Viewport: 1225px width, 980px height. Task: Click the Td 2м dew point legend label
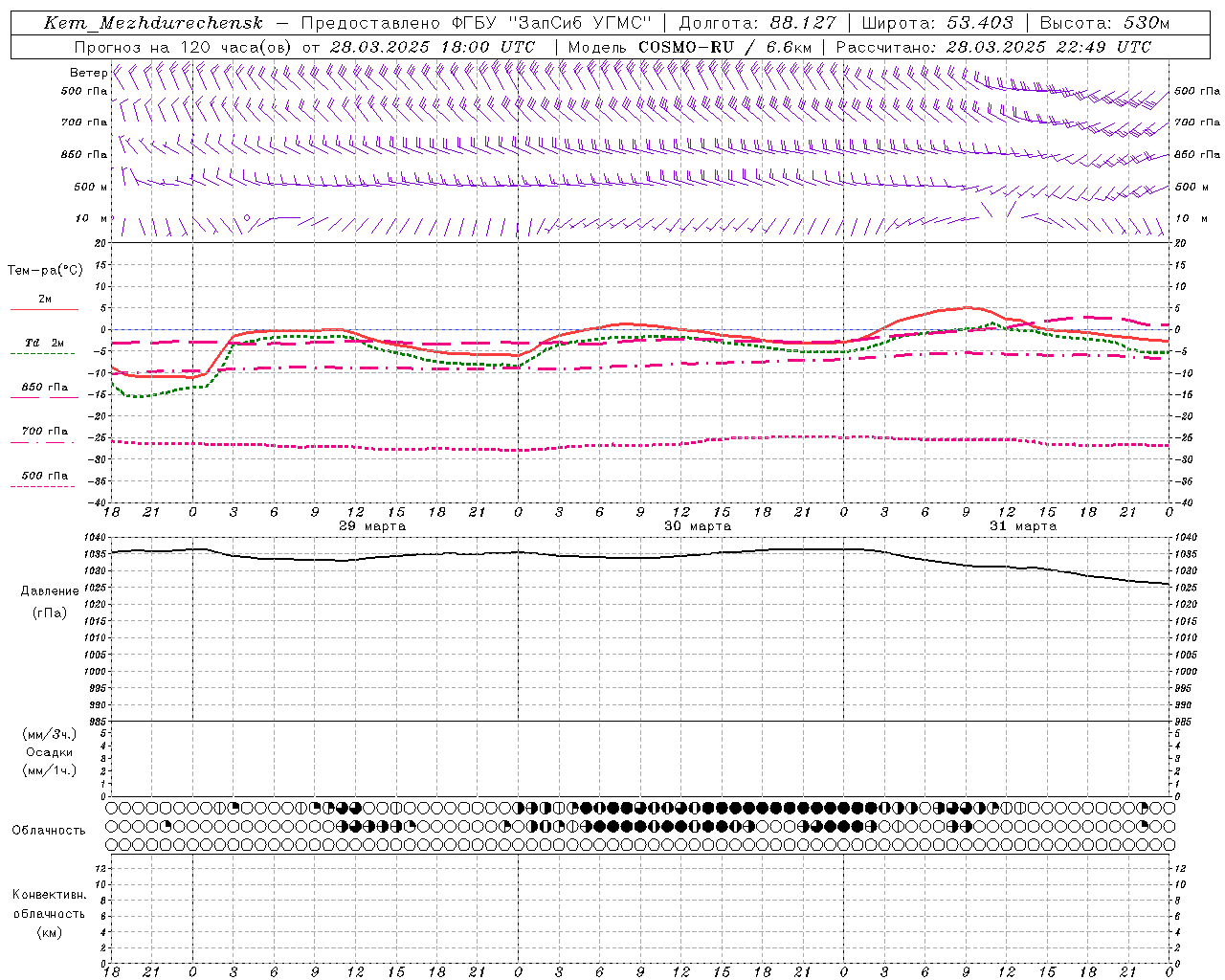(45, 343)
